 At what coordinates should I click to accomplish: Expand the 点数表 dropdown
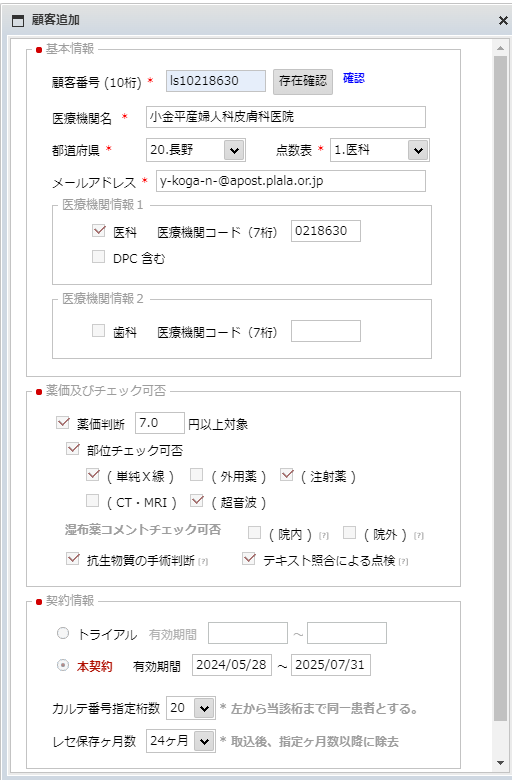point(380,150)
